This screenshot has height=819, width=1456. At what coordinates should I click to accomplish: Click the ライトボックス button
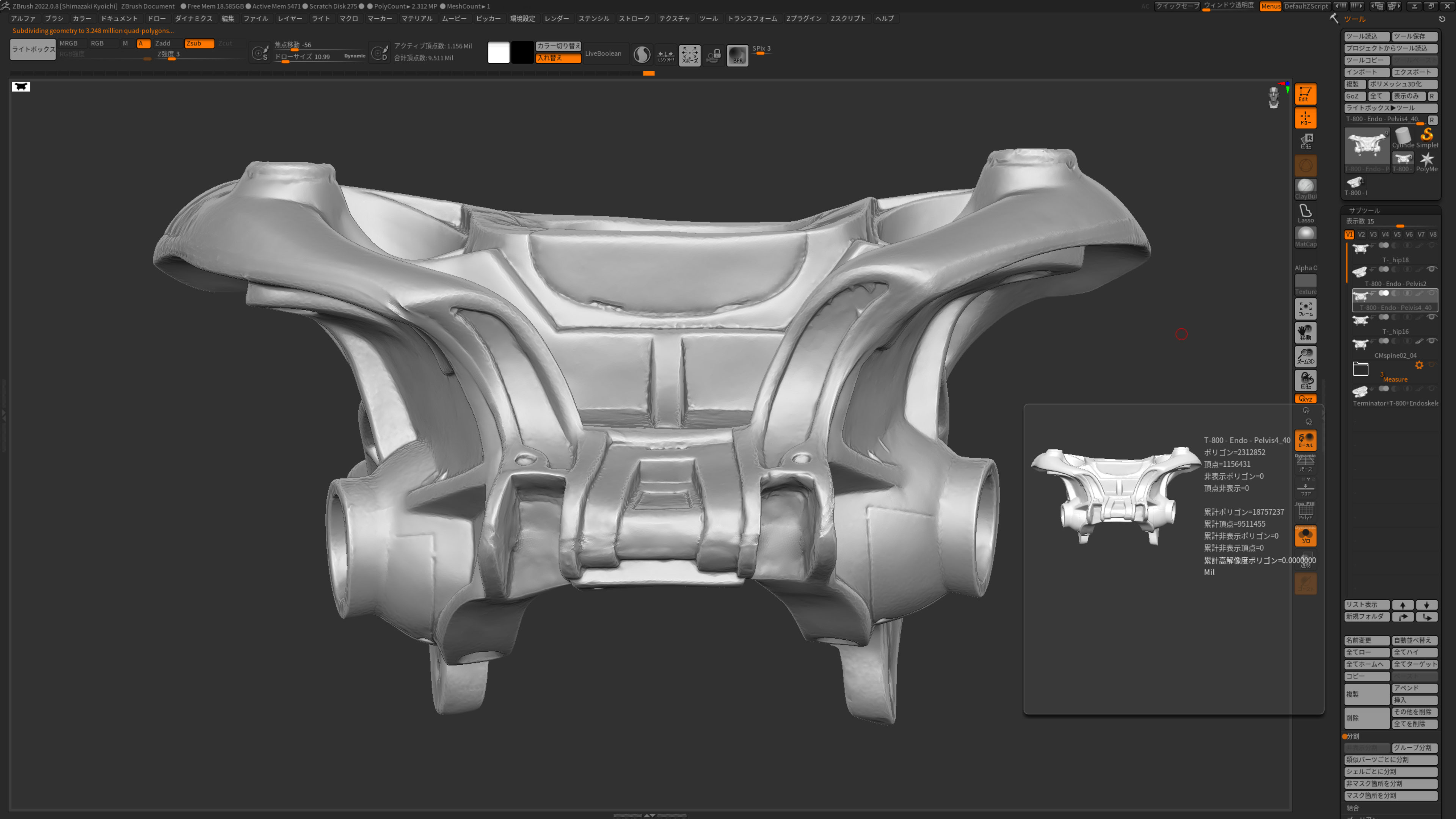(33, 50)
